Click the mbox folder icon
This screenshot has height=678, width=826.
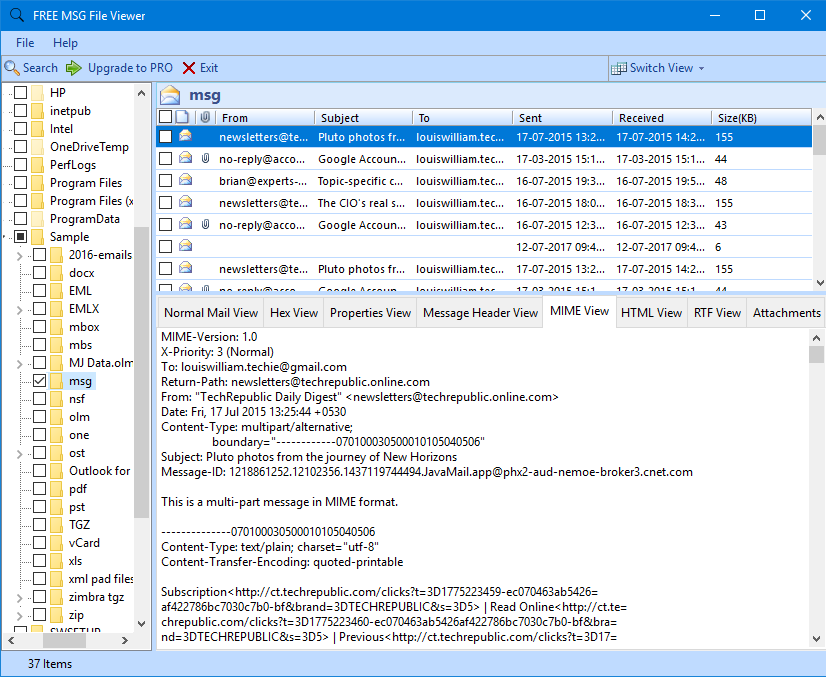(56, 327)
